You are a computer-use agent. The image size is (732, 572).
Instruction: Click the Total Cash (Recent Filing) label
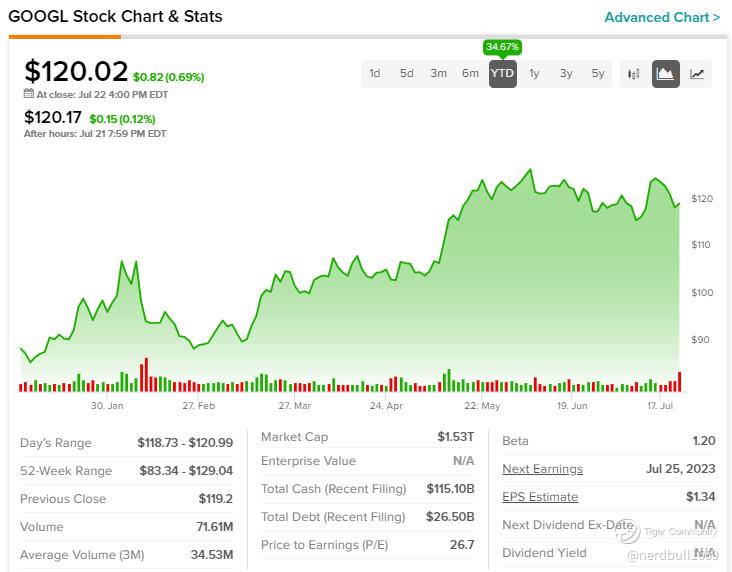(x=334, y=489)
